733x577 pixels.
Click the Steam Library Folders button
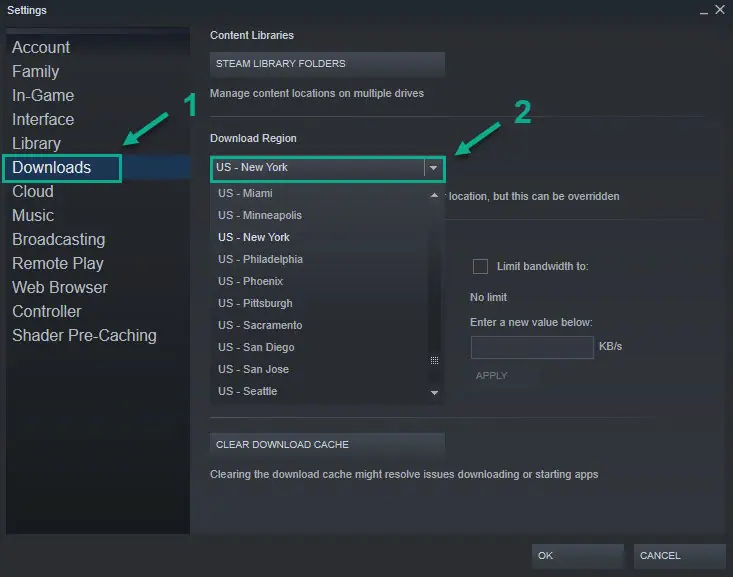point(327,64)
